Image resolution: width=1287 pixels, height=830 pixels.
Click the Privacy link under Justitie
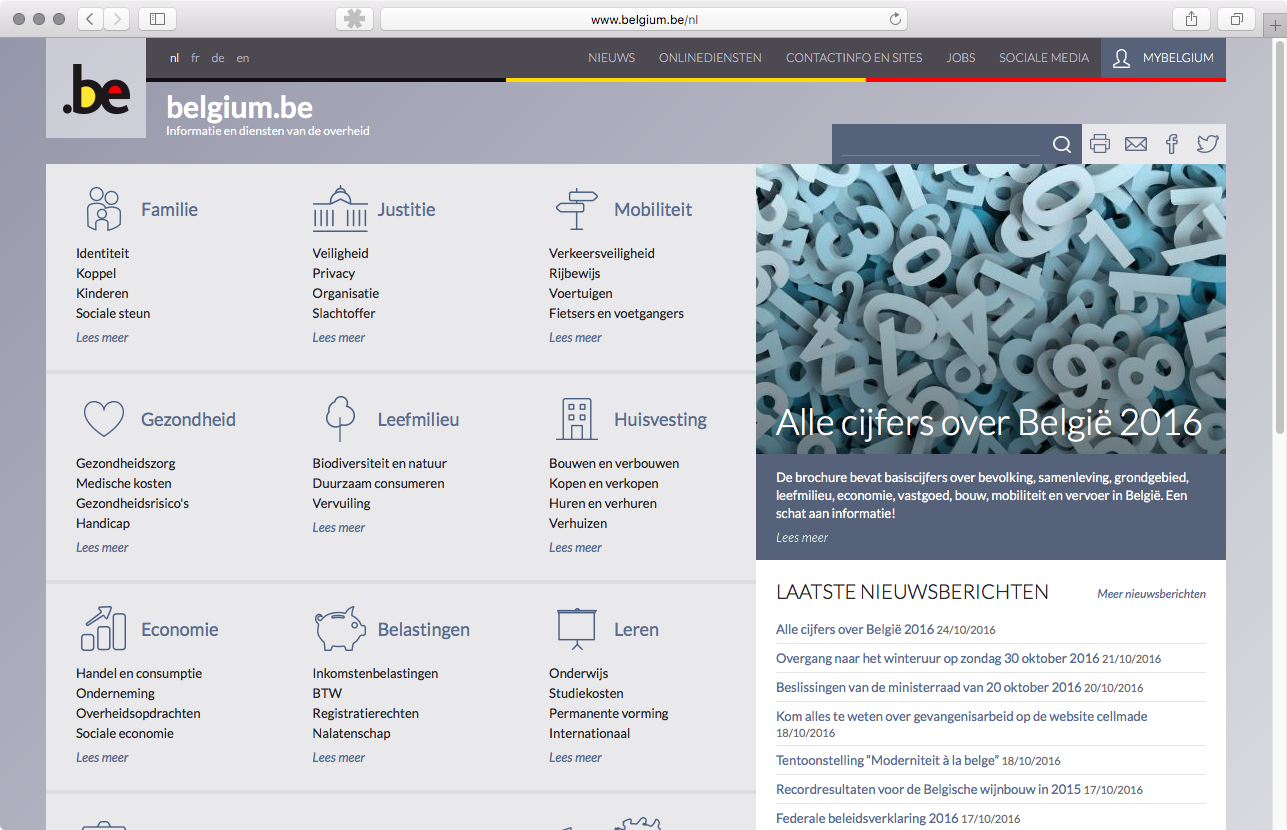point(333,274)
